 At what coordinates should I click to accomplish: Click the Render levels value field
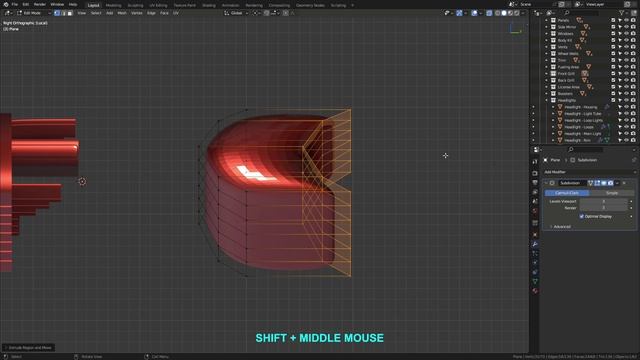pyautogui.click(x=604, y=208)
